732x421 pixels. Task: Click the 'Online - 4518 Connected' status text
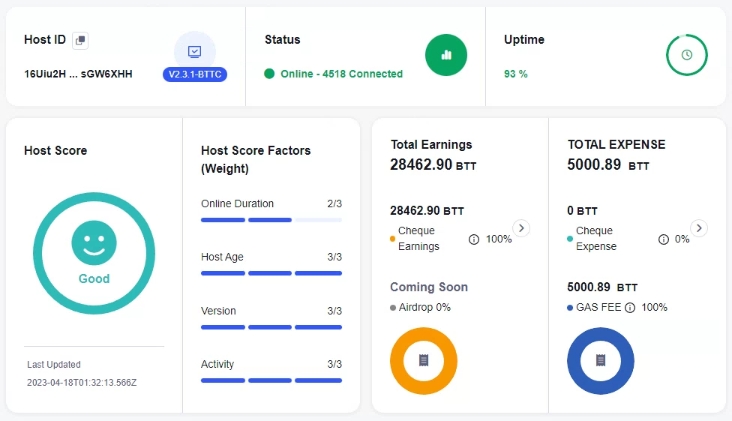tap(341, 74)
